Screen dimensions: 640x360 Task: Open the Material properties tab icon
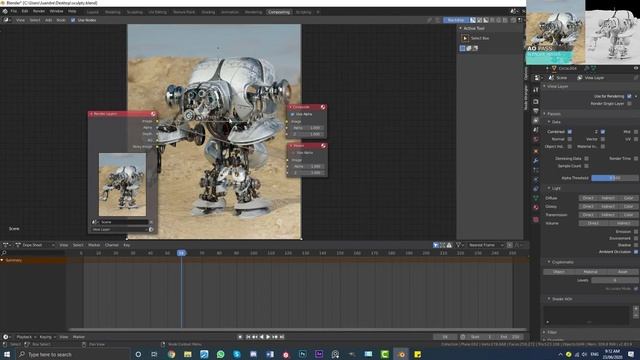tap(536, 207)
